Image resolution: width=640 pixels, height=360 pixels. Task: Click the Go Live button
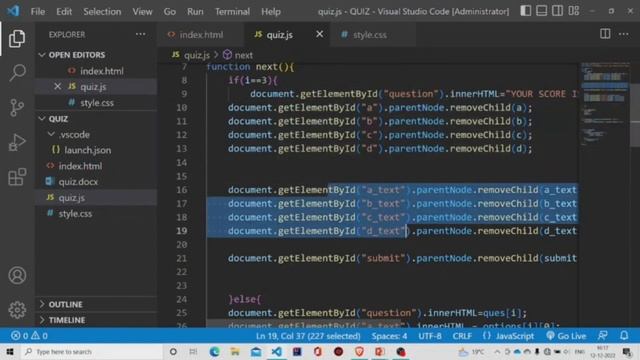(566, 336)
